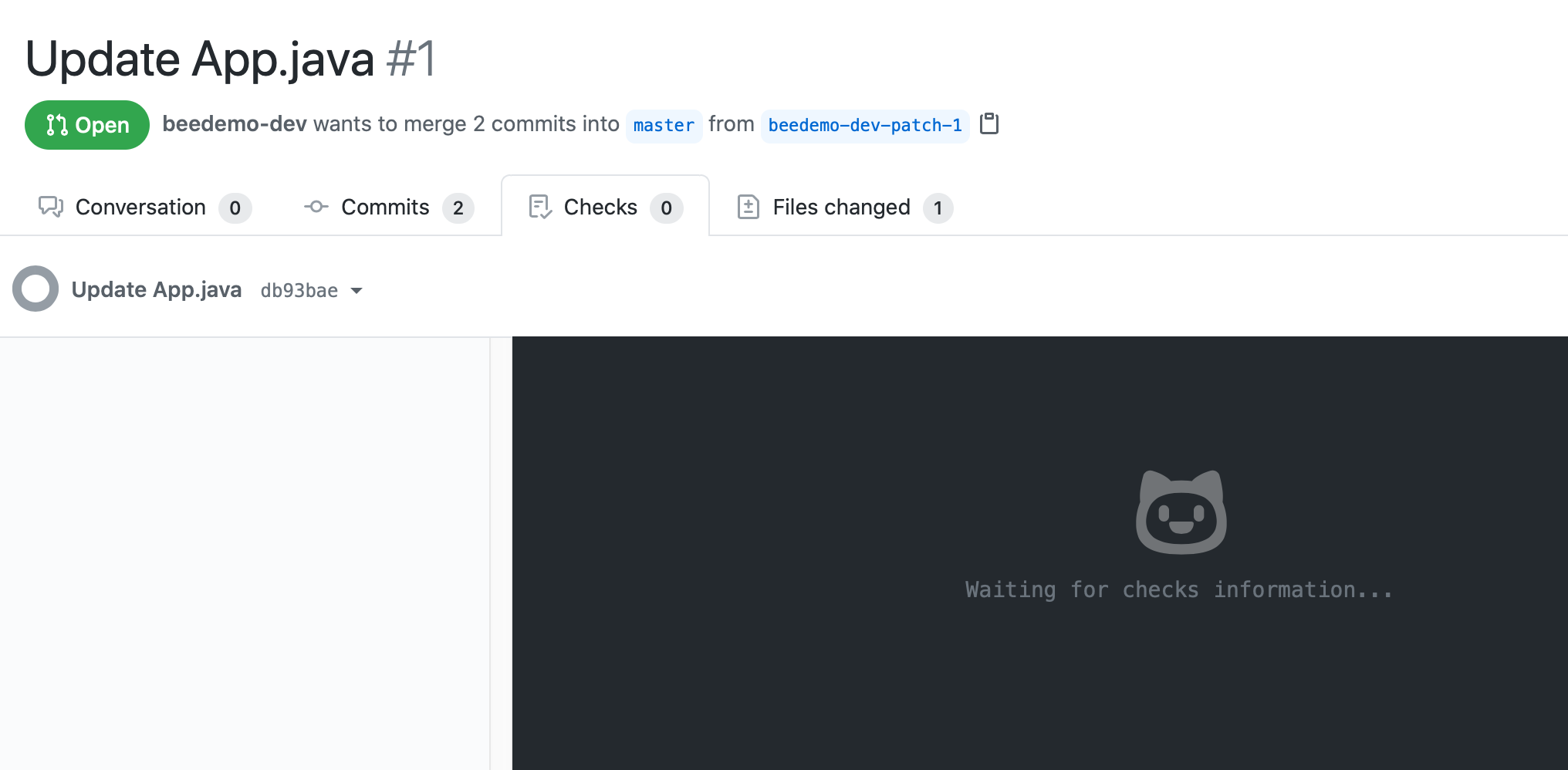Click the master base branch link
This screenshot has width=1568, height=770.
tap(664, 126)
